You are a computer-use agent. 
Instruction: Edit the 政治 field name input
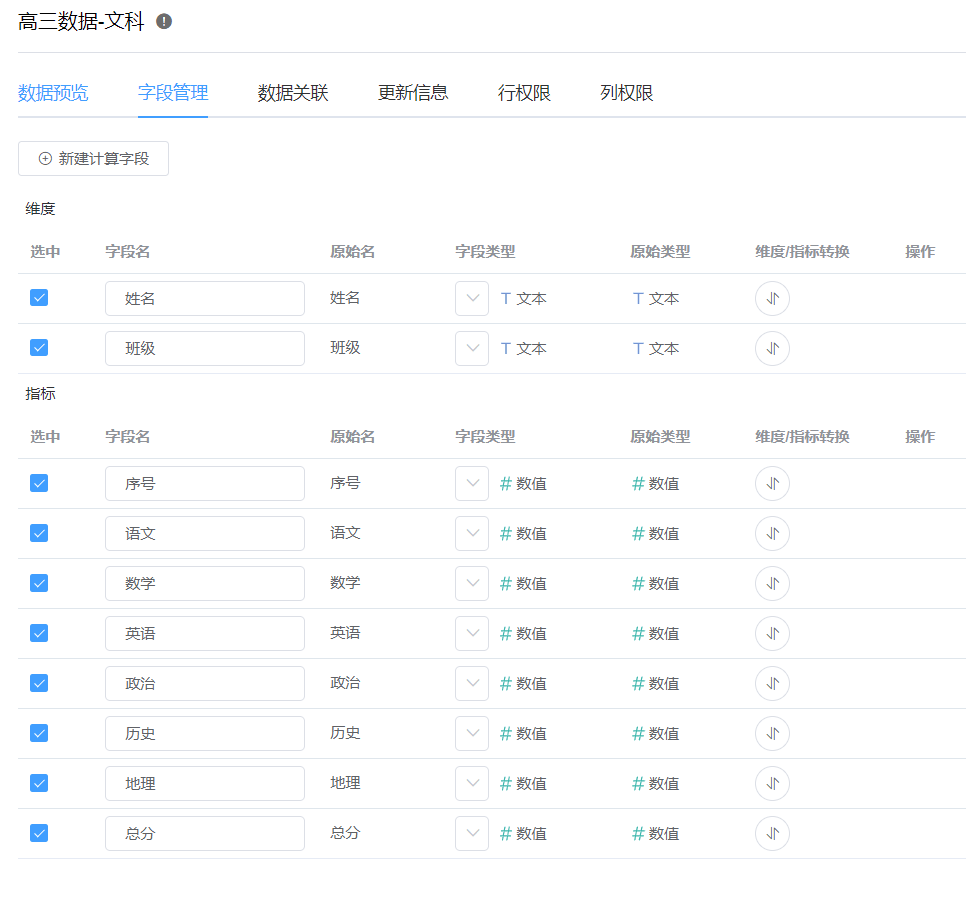point(205,684)
